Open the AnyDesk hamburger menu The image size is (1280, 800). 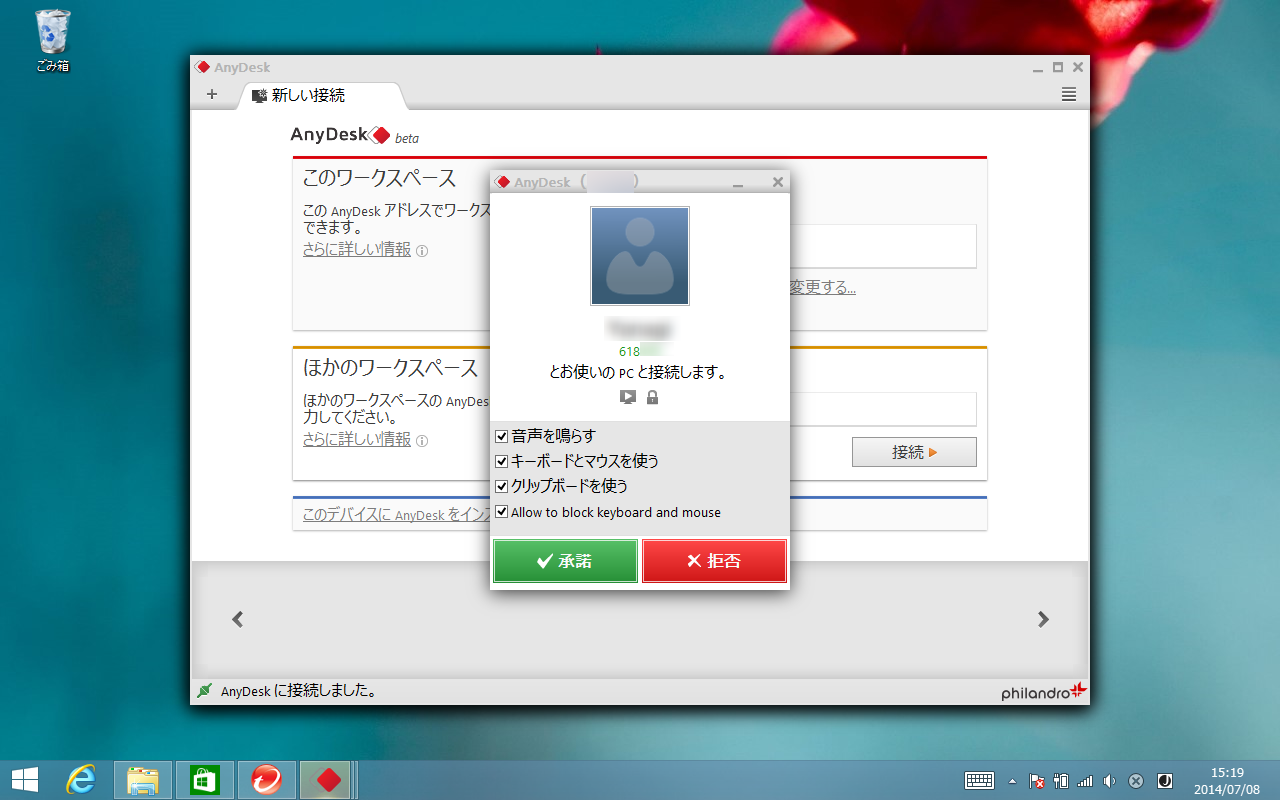click(1068, 94)
